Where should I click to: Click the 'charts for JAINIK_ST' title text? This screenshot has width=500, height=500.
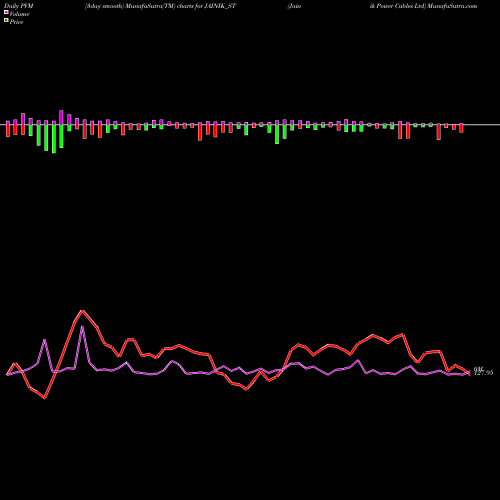(206, 6)
